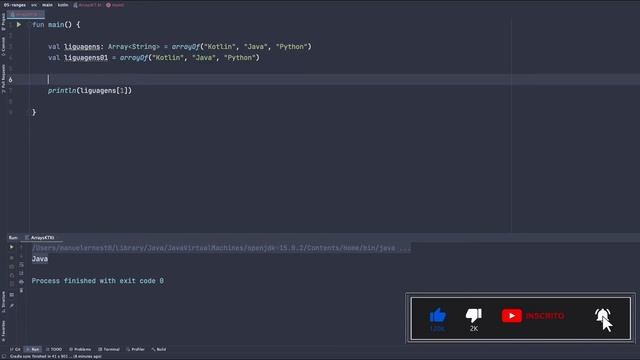Viewport: 640px width, 360px height.
Task: Toggle soft-wrap in the Run console
Action: (21, 264)
